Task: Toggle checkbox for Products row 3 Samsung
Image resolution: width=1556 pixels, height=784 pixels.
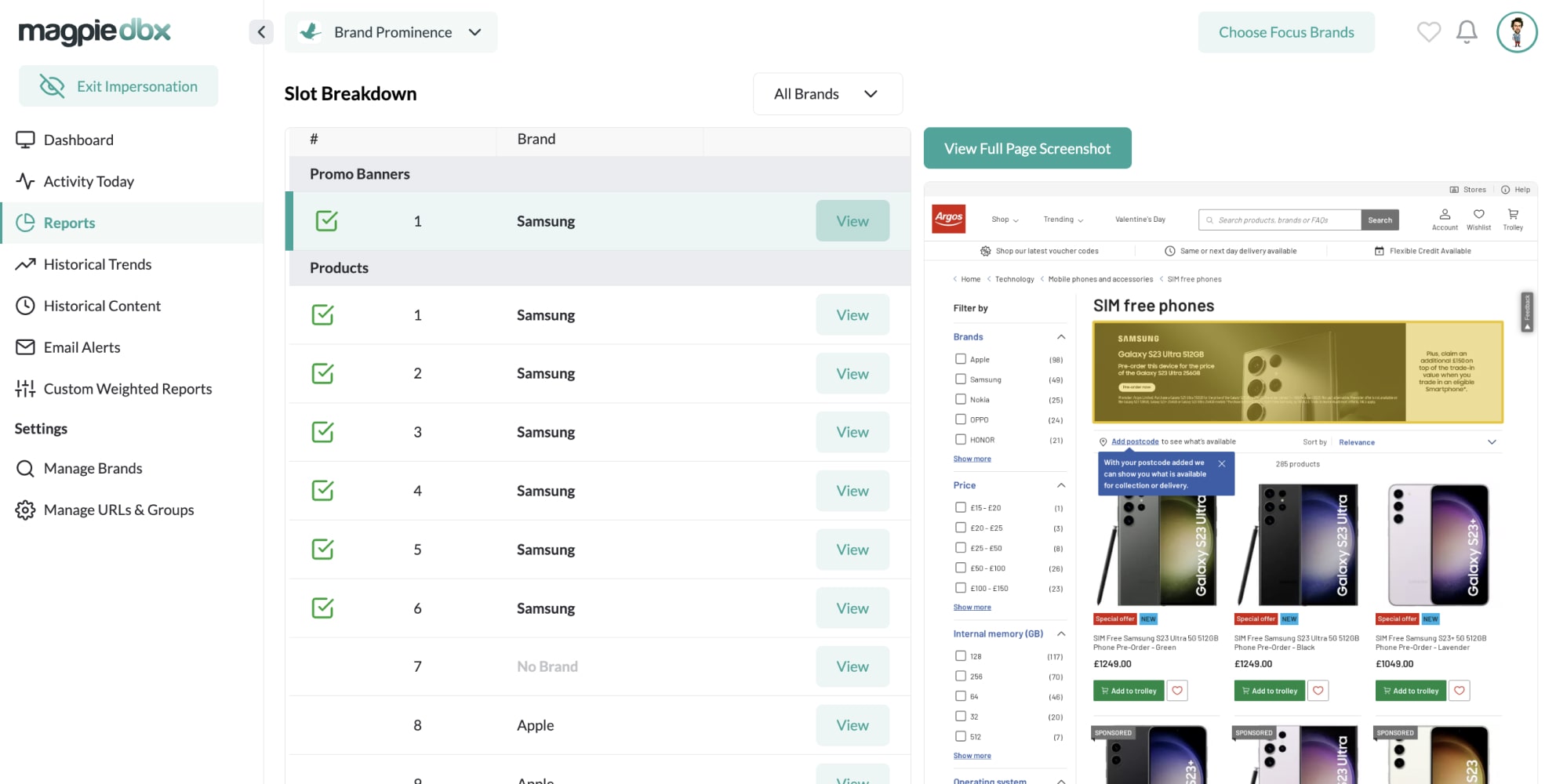Action: [x=322, y=432]
